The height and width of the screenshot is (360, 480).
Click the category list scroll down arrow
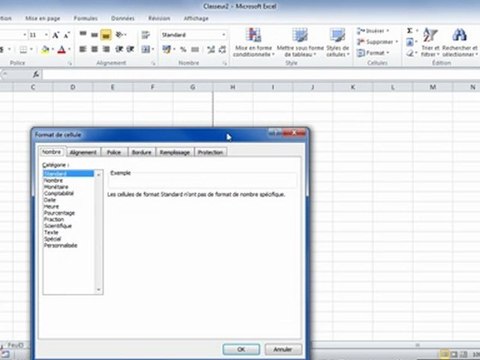[99, 290]
